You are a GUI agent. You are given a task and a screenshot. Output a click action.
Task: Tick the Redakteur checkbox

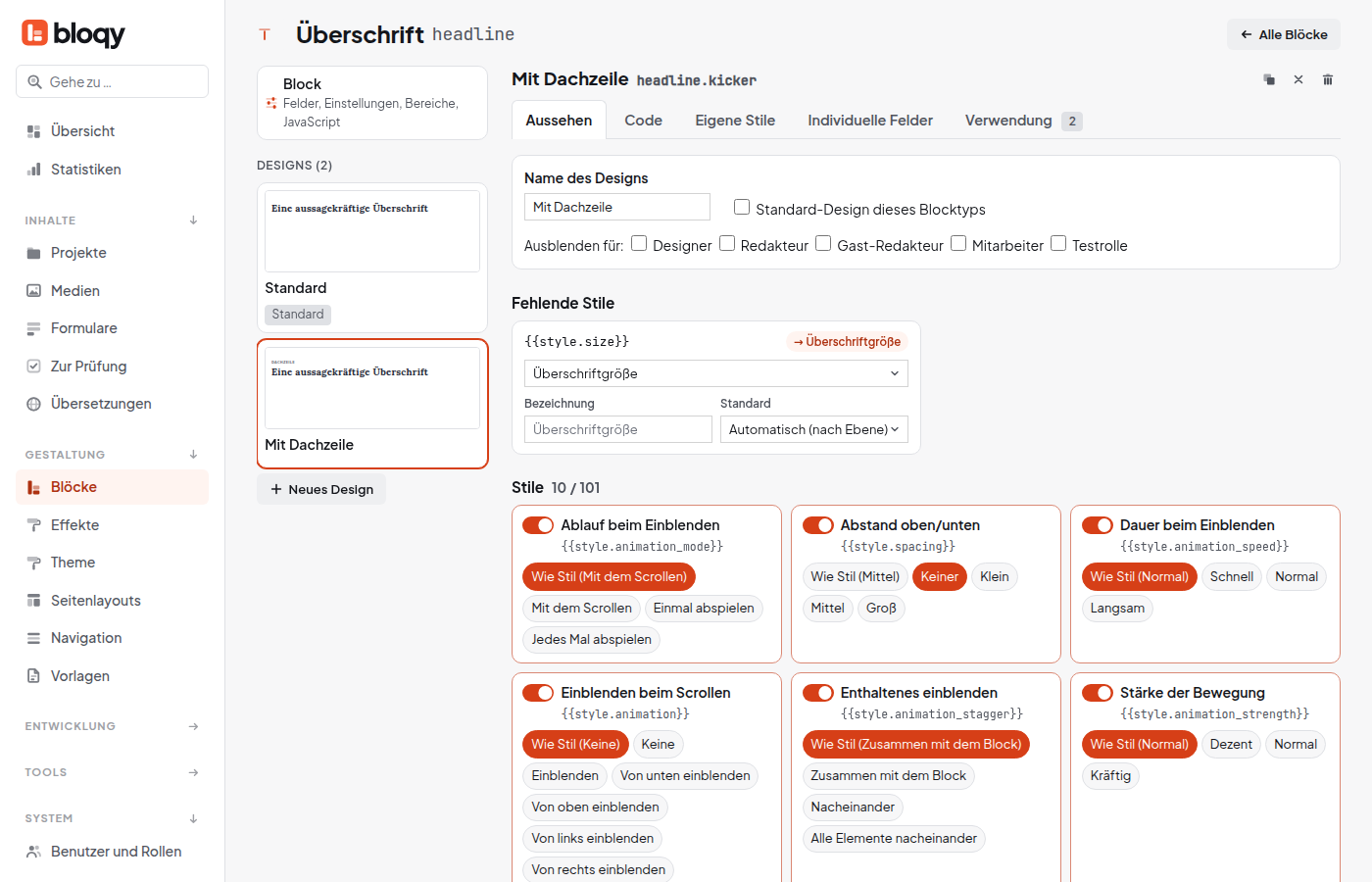(x=727, y=243)
